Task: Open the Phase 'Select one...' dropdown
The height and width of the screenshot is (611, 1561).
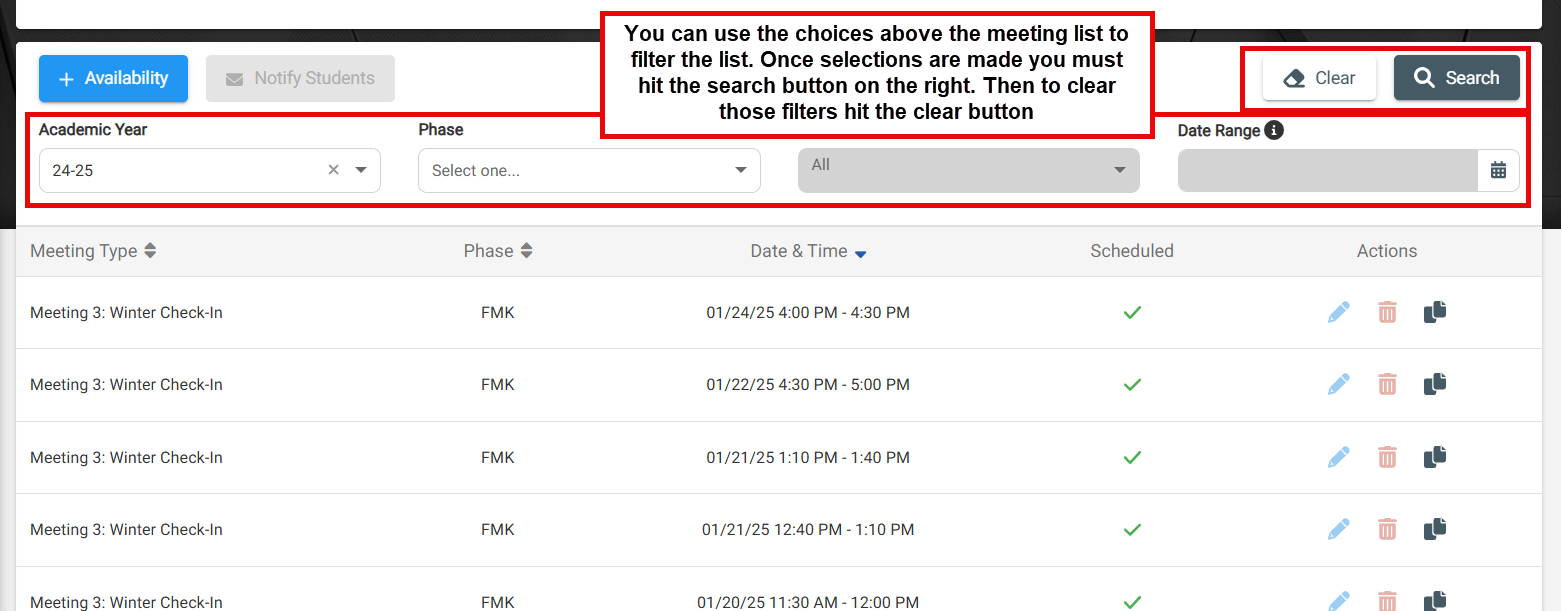Action: pos(589,170)
